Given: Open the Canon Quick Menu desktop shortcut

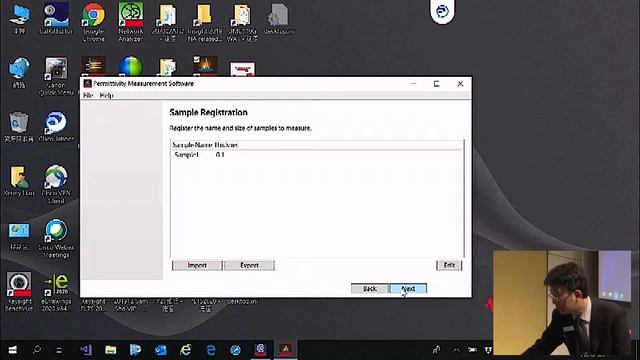Looking at the screenshot, I should pyautogui.click(x=56, y=76).
